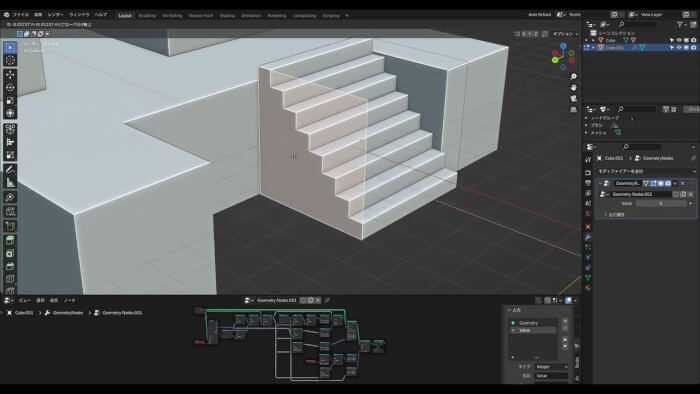Switch to the Sculpting workspace tab
This screenshot has width=700, height=394.
147,16
